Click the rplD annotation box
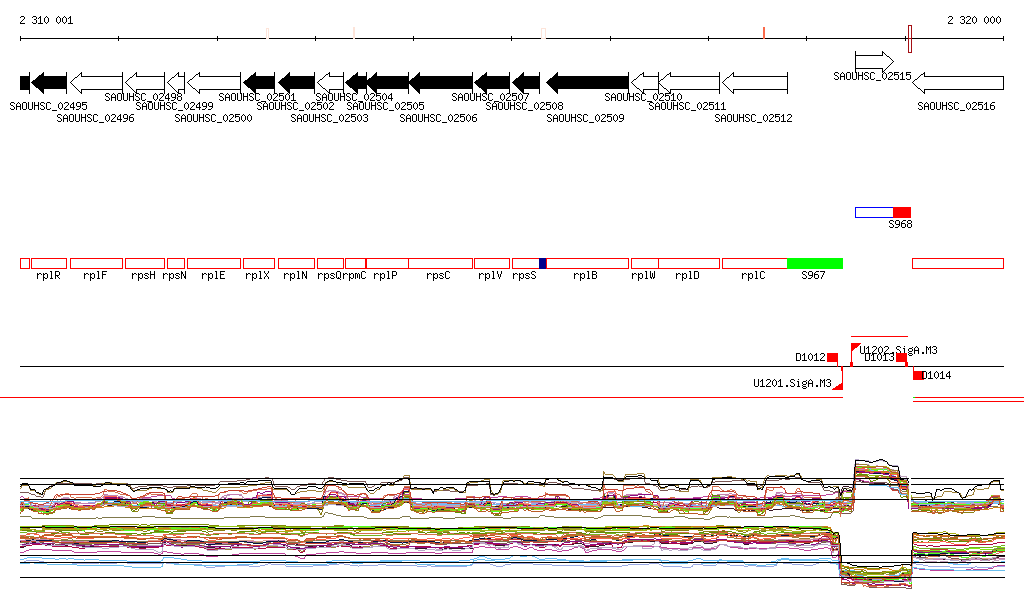This screenshot has height=611, width=1024. click(x=688, y=263)
